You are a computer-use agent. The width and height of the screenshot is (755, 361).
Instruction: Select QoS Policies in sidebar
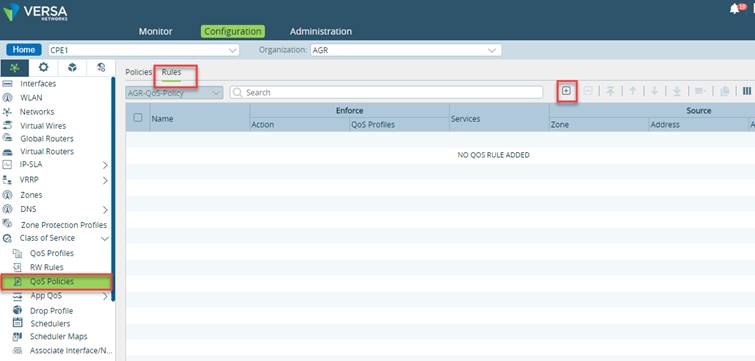pos(57,282)
